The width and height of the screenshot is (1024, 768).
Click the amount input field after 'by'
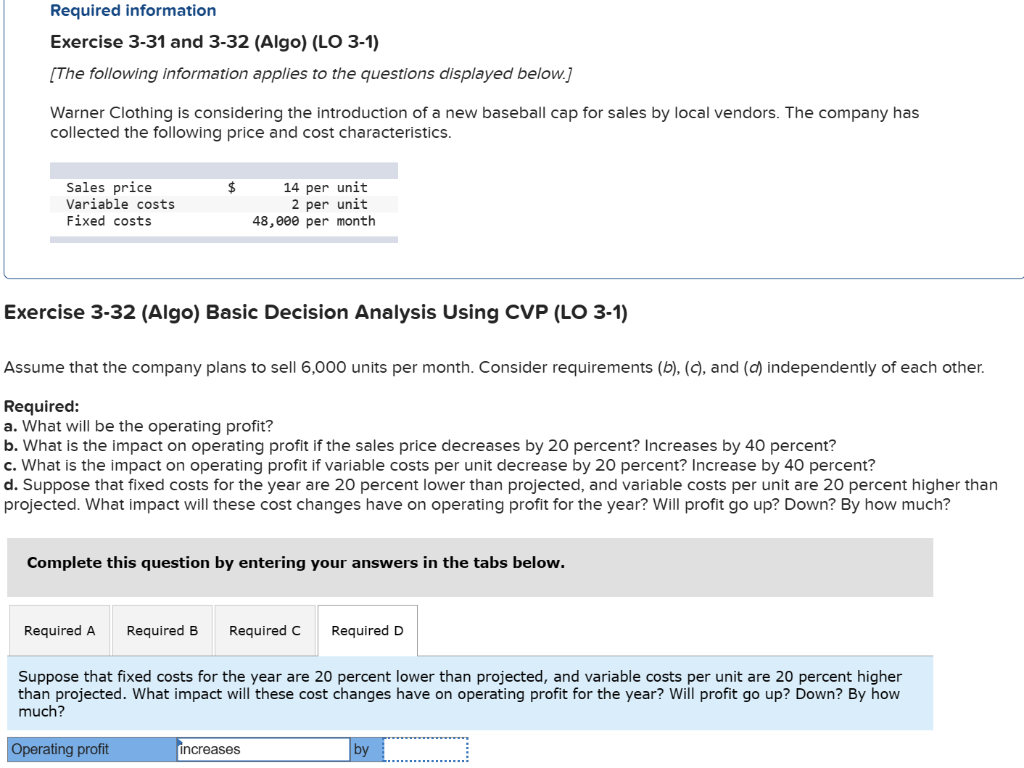click(x=427, y=748)
